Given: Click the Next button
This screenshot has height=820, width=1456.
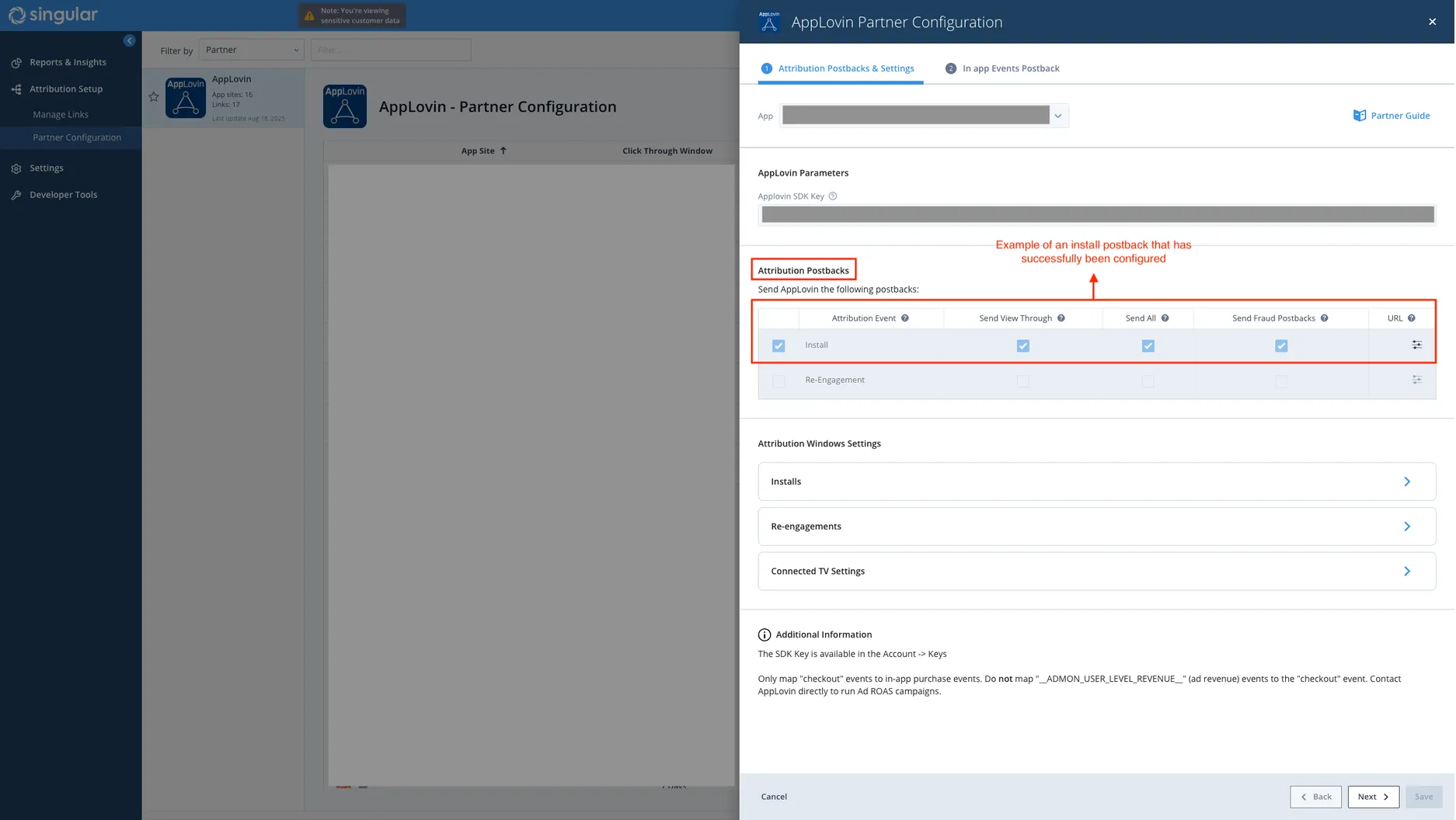Looking at the screenshot, I should 1372,796.
